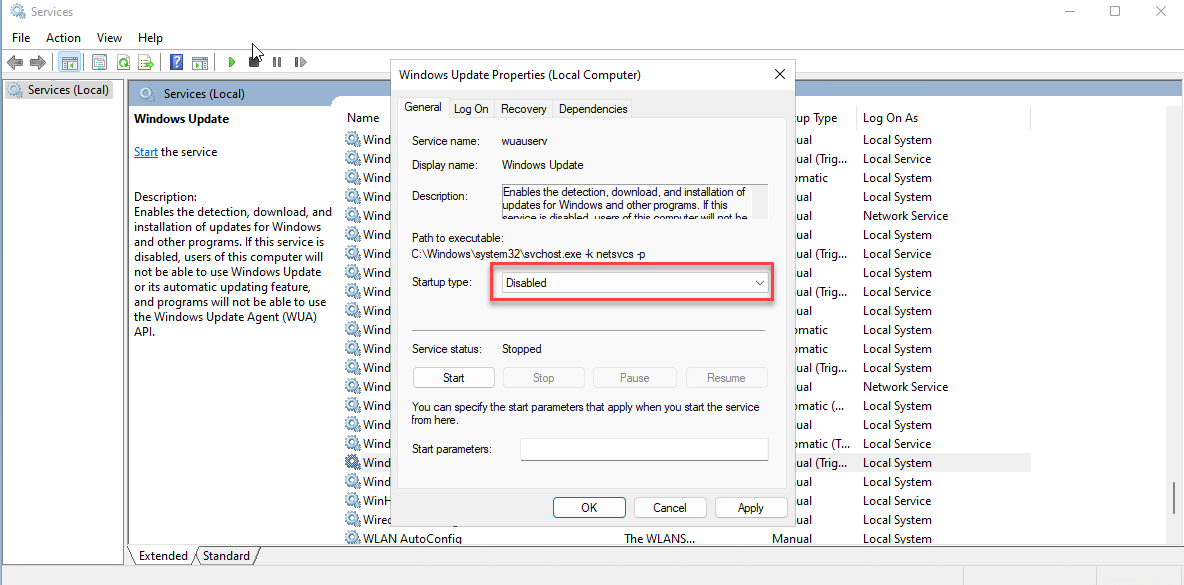Click the 'Stopped' service status text
The height and width of the screenshot is (585, 1184).
click(522, 349)
